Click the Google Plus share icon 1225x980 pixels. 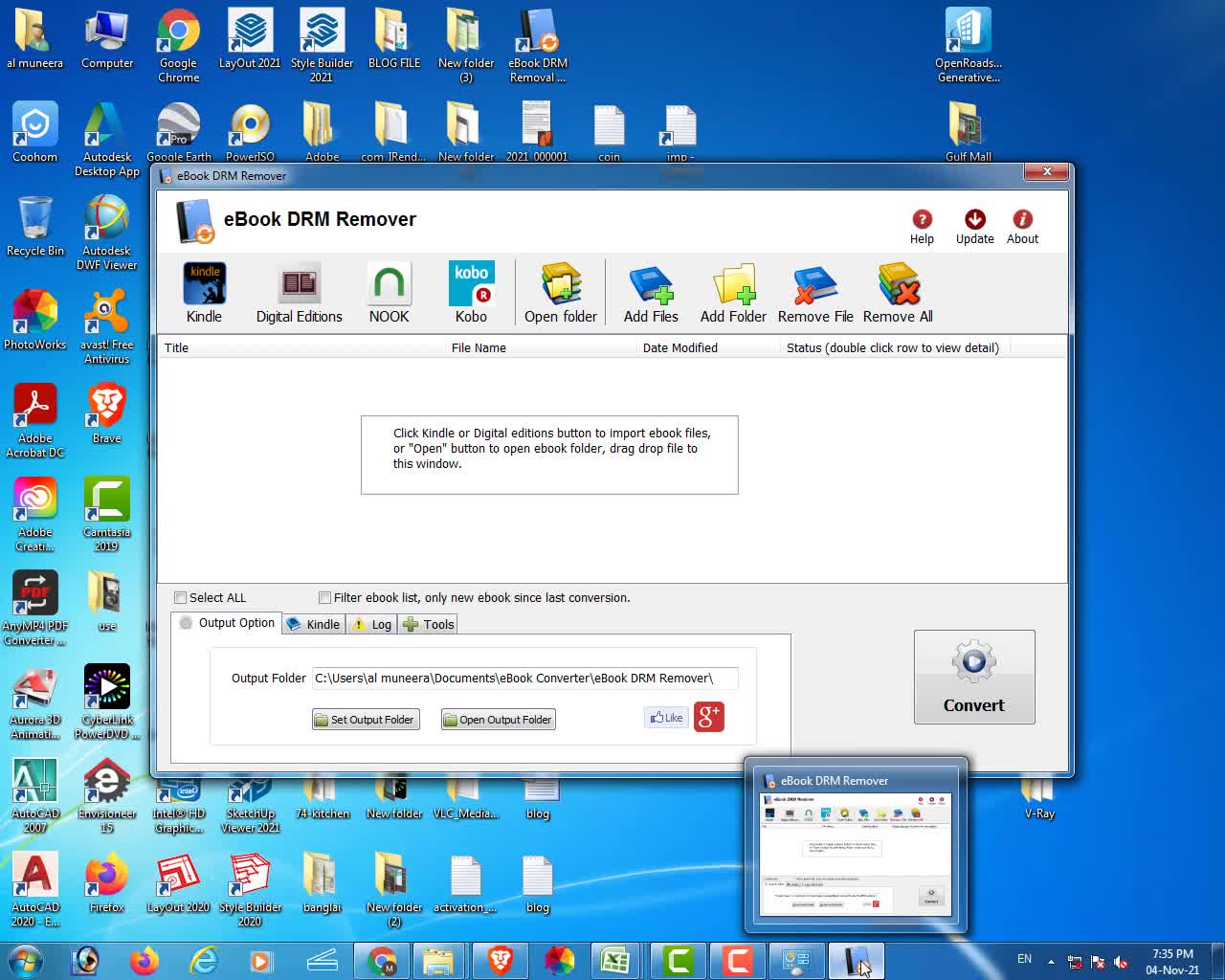[x=709, y=717]
